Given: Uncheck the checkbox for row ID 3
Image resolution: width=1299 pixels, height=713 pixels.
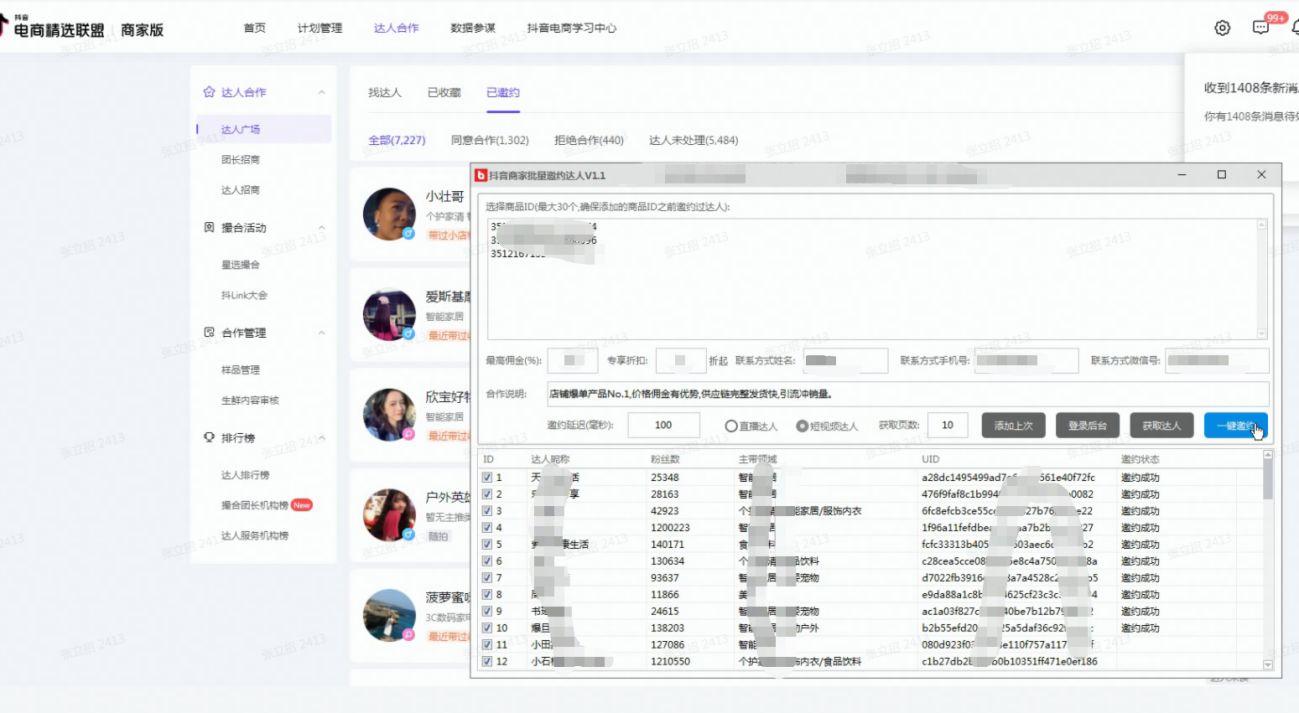Looking at the screenshot, I should coord(487,511).
